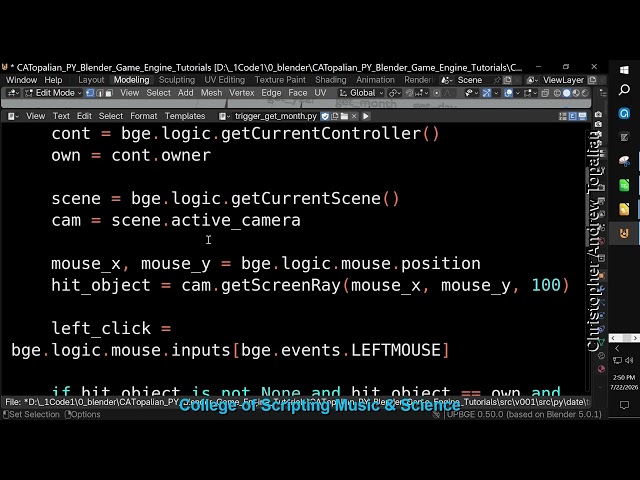Enable face select mode
This screenshot has height=480, width=640.
[109, 93]
